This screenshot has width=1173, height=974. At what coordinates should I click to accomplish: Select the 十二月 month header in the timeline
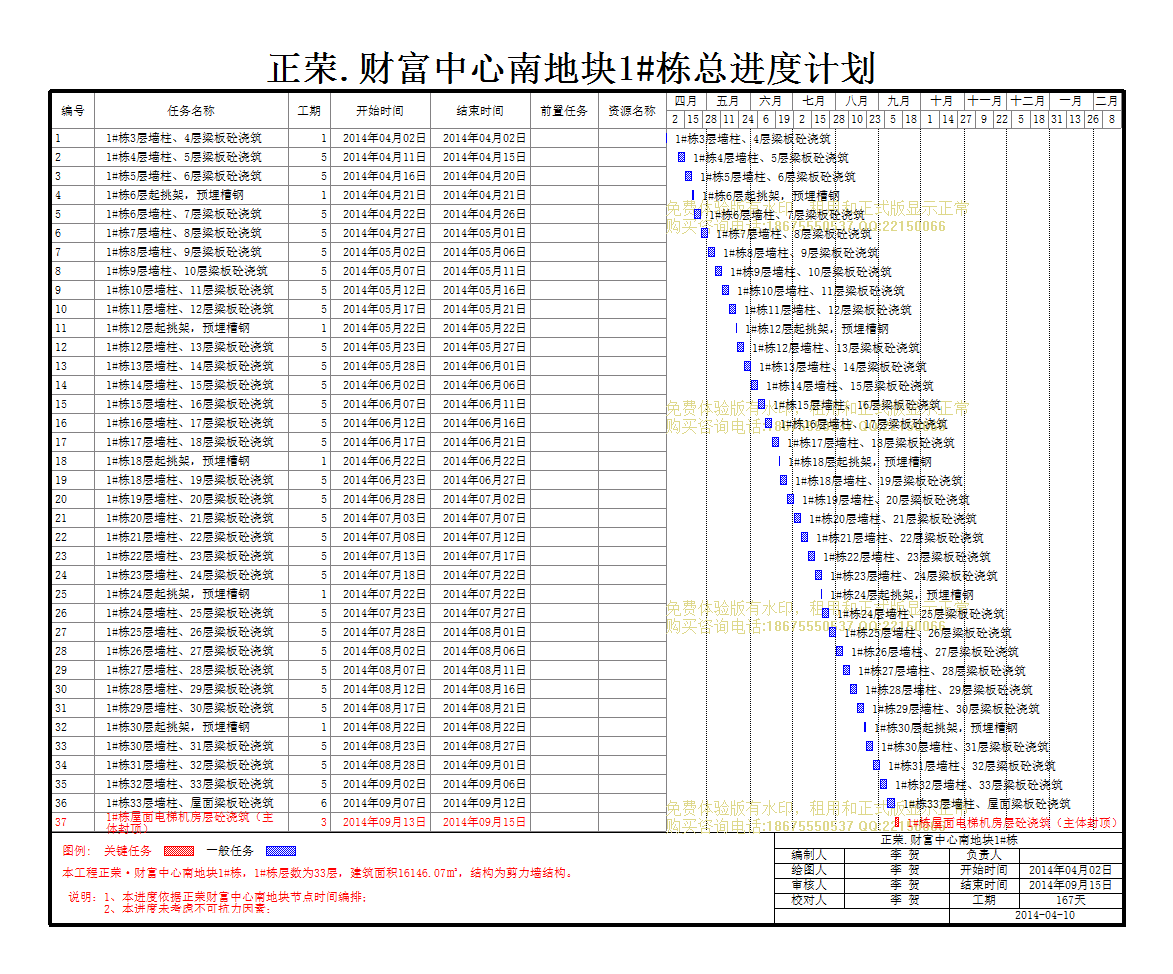point(1028,101)
